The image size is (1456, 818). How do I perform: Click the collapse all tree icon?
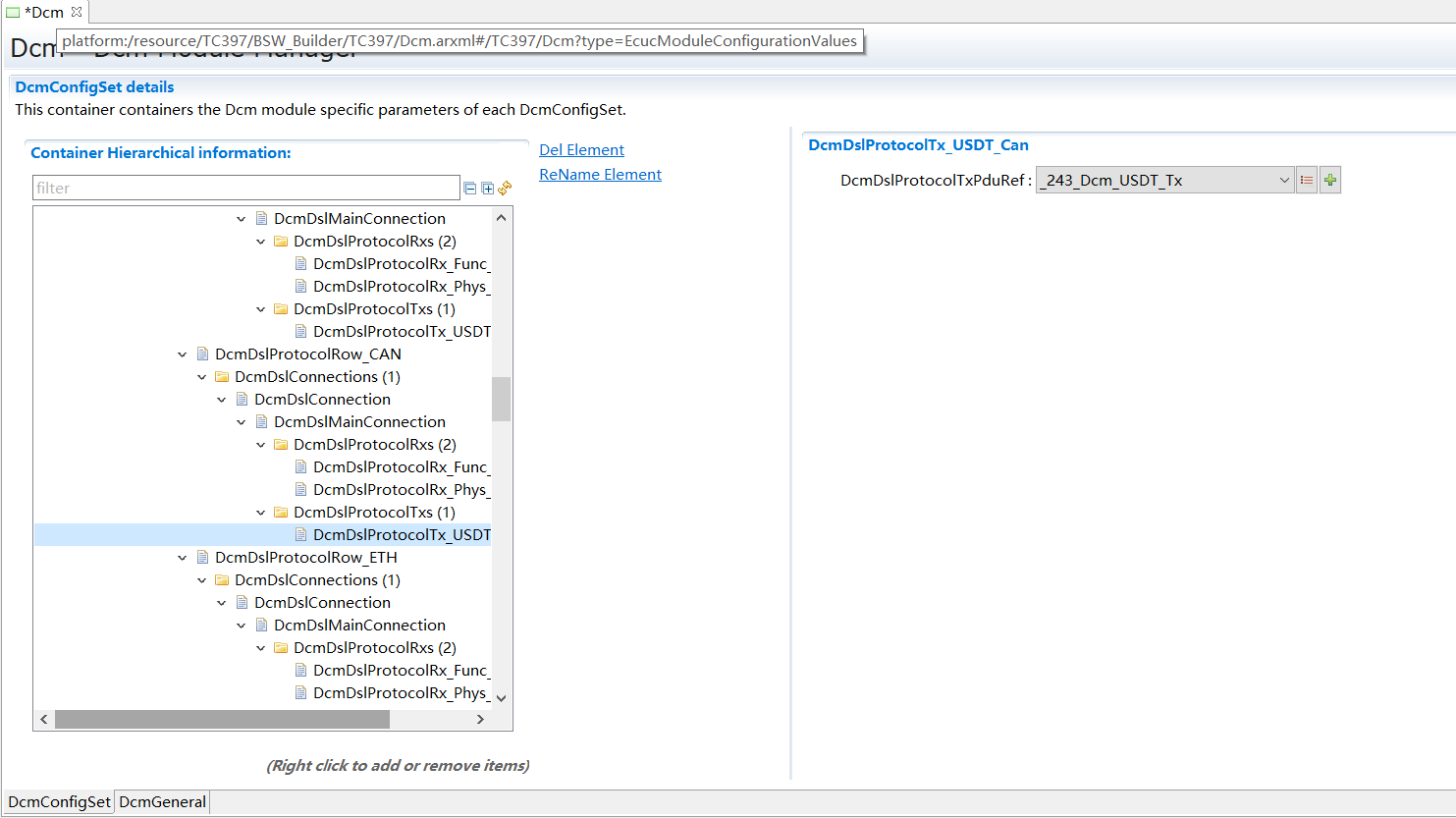(x=470, y=189)
